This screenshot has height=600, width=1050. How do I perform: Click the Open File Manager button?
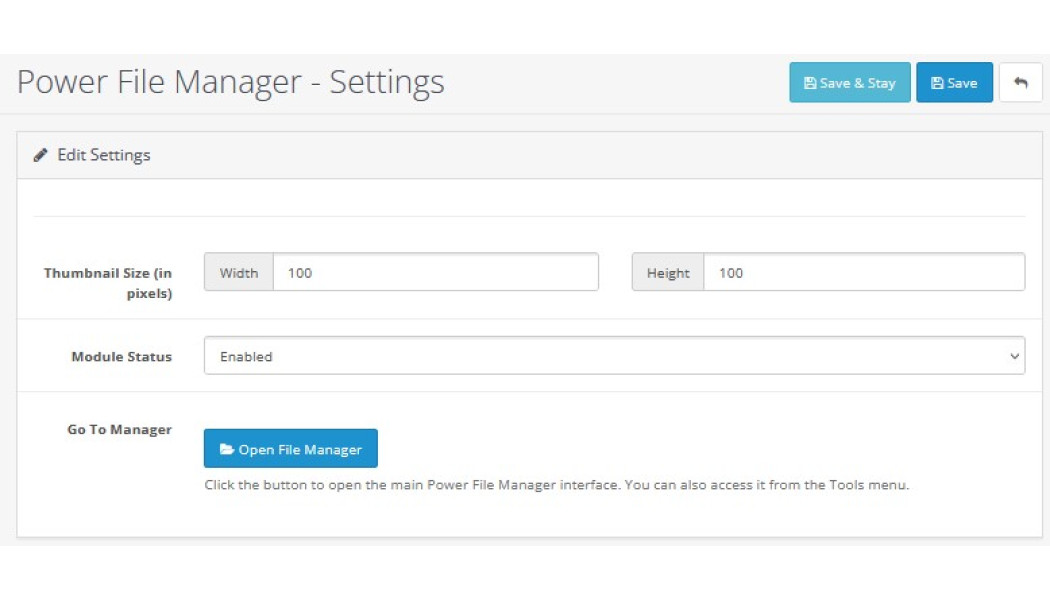pyautogui.click(x=291, y=449)
